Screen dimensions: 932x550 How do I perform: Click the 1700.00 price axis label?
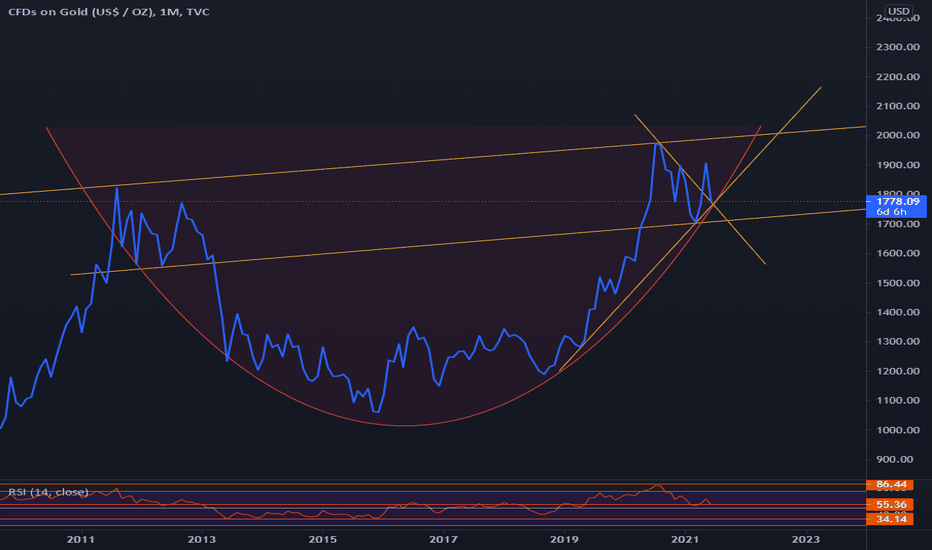pos(898,224)
